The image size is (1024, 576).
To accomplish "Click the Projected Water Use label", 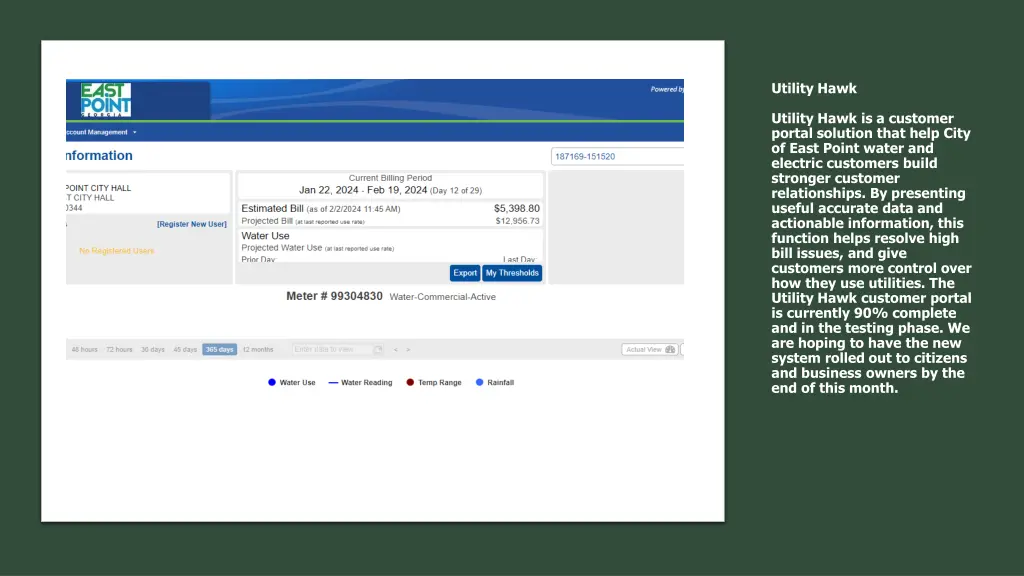I will point(281,248).
